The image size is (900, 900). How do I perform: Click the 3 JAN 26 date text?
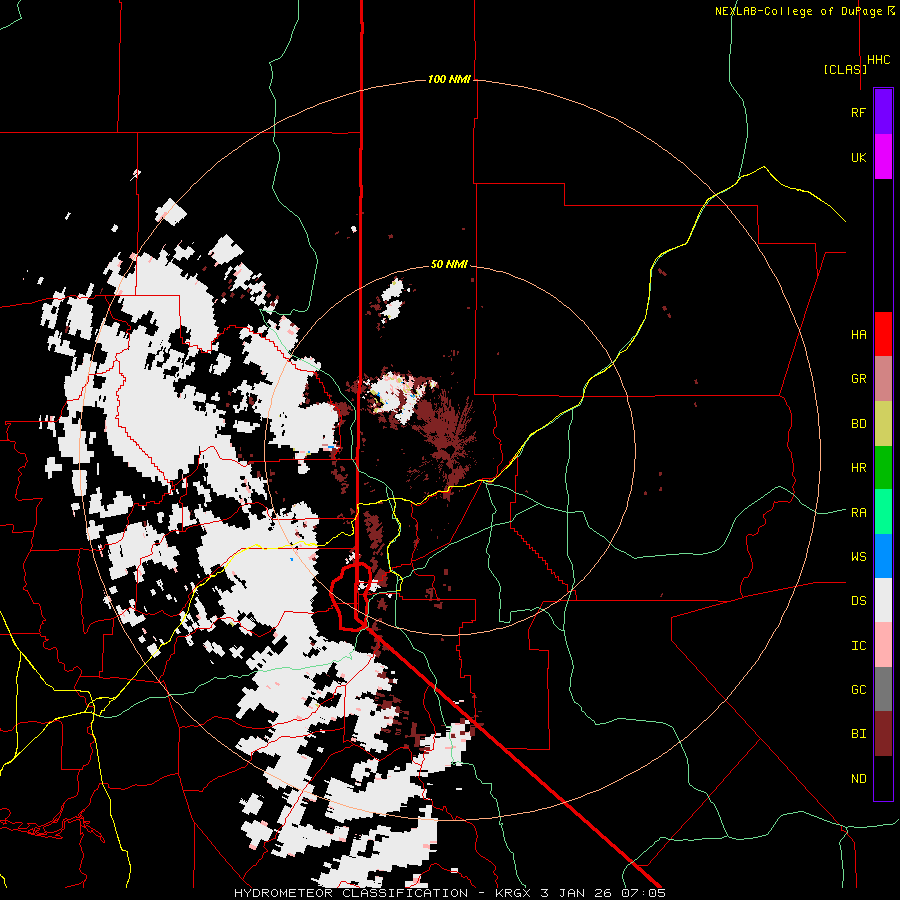(578, 893)
